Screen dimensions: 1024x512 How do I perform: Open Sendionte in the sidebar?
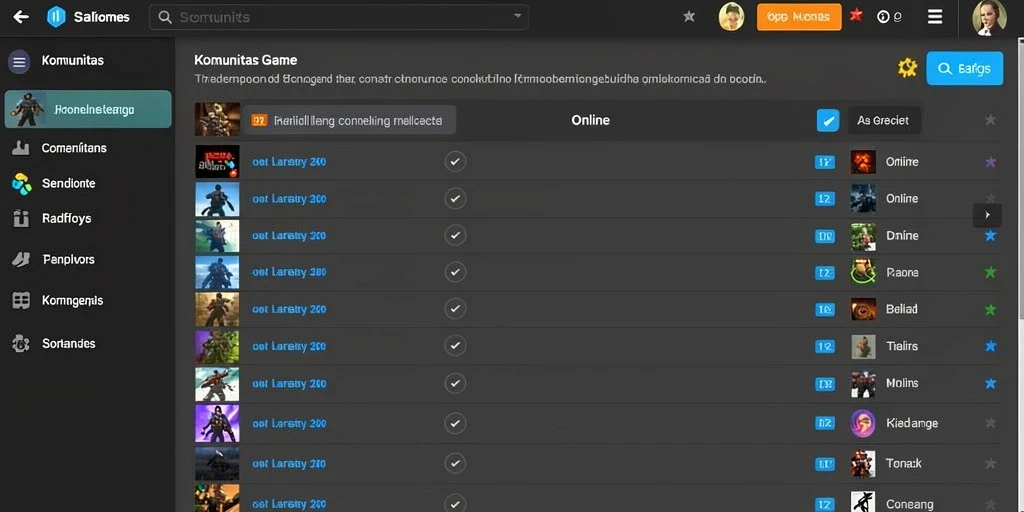pyautogui.click(x=69, y=184)
